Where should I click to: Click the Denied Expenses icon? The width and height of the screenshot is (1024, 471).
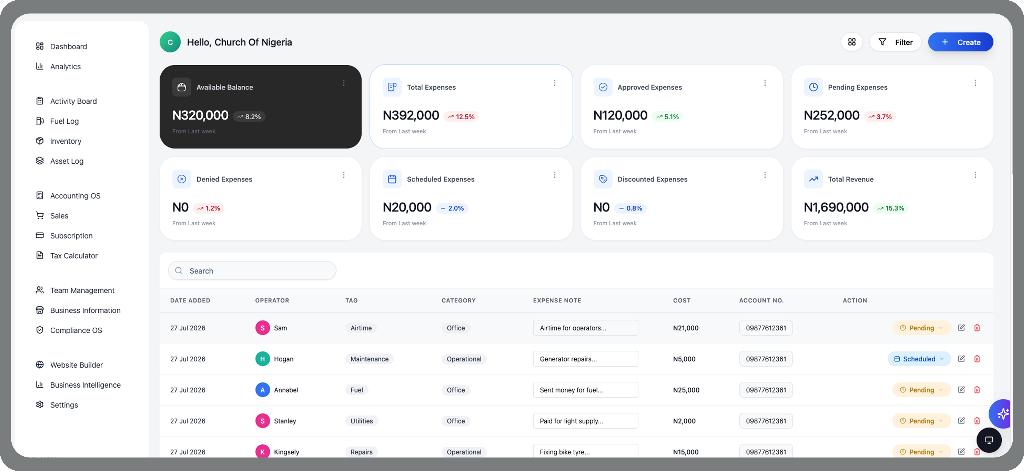pyautogui.click(x=182, y=179)
